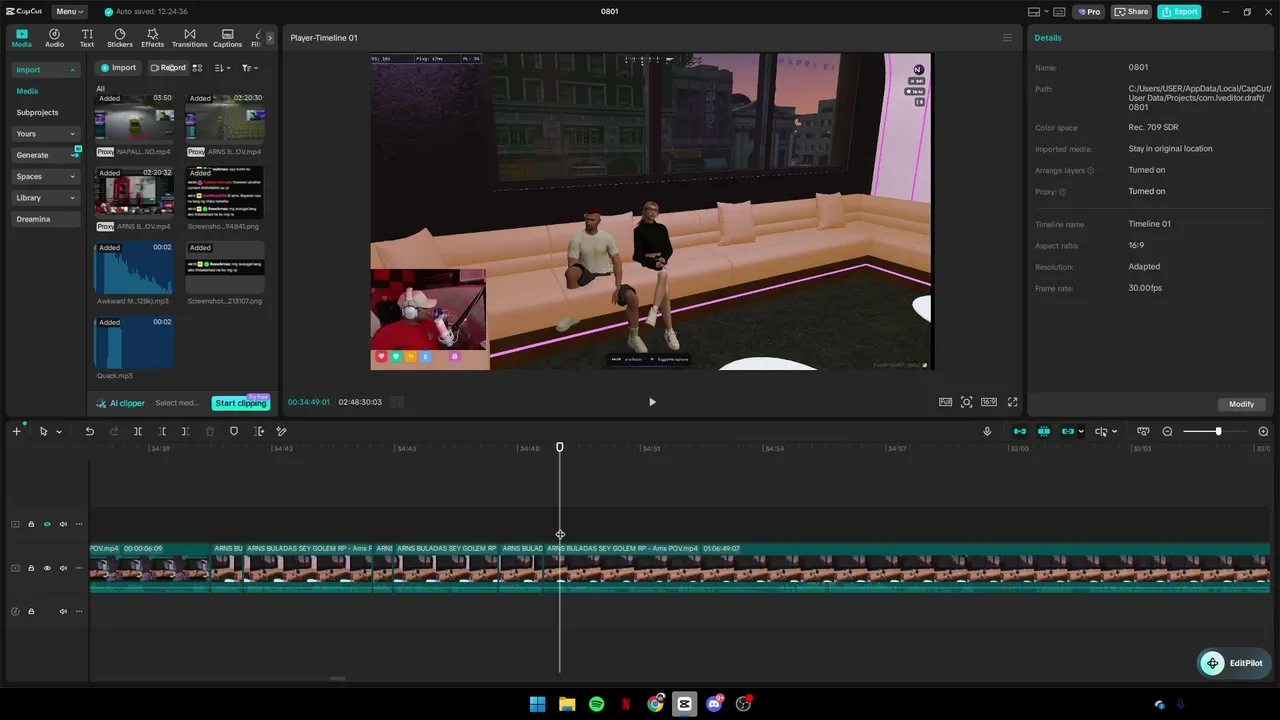The width and height of the screenshot is (1280, 720).
Task: Adjust the timeline zoom slider handle
Action: click(x=1218, y=431)
